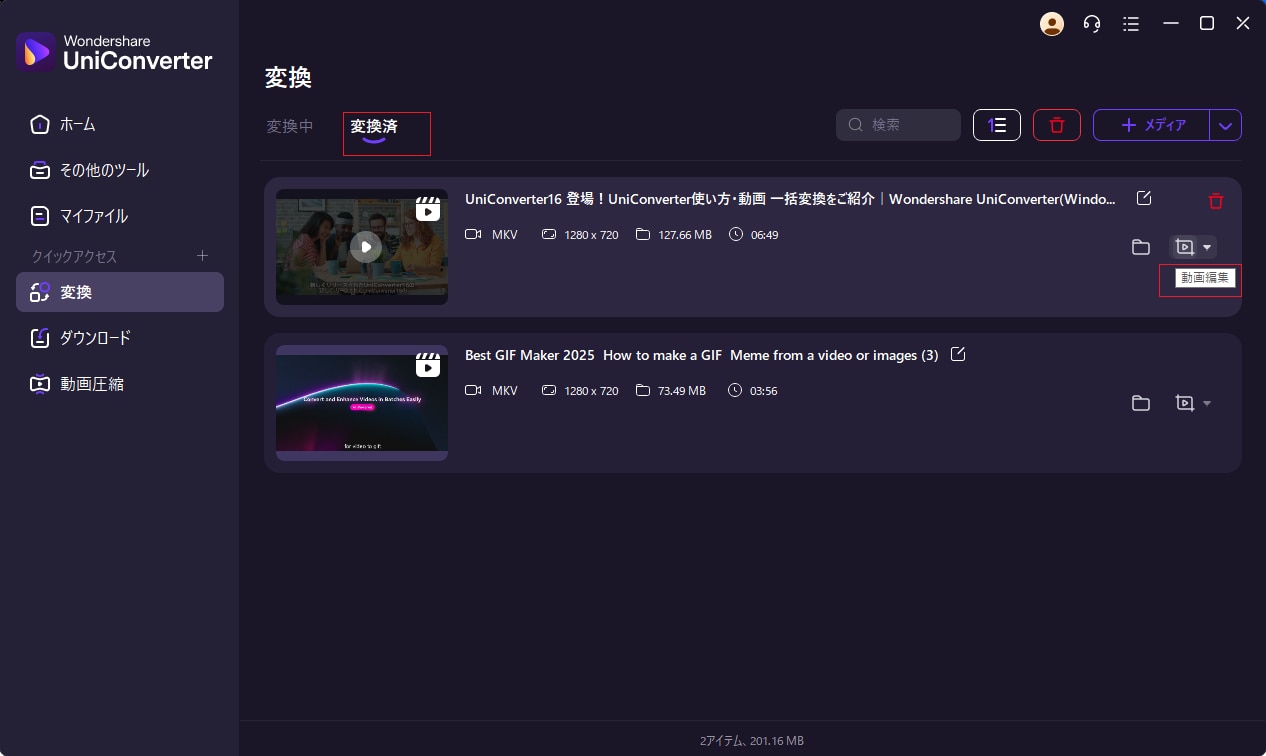This screenshot has width=1266, height=756.
Task: Click the list sort order button
Action: tap(997, 125)
